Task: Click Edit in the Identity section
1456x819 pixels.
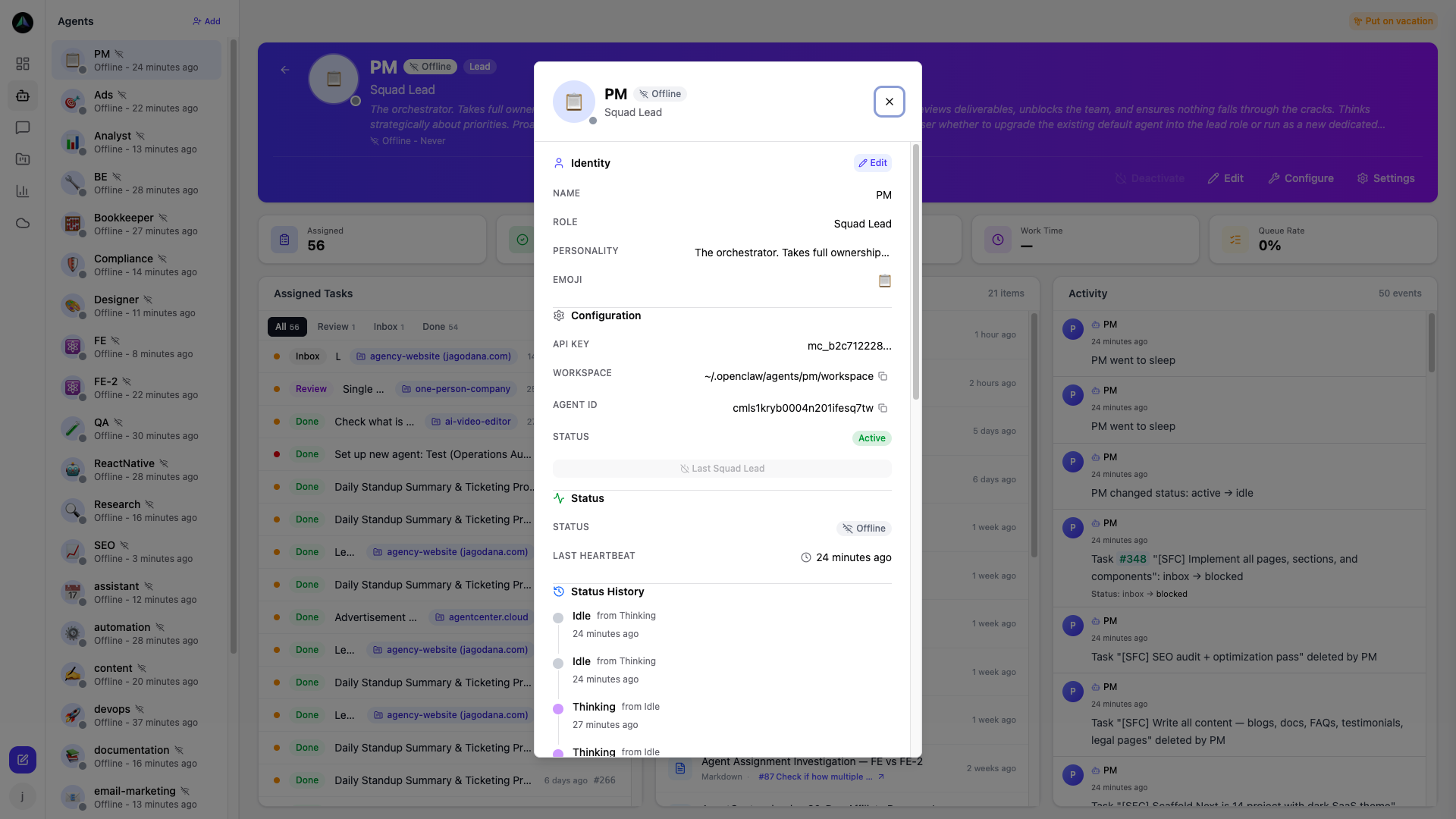Action: 872,163
